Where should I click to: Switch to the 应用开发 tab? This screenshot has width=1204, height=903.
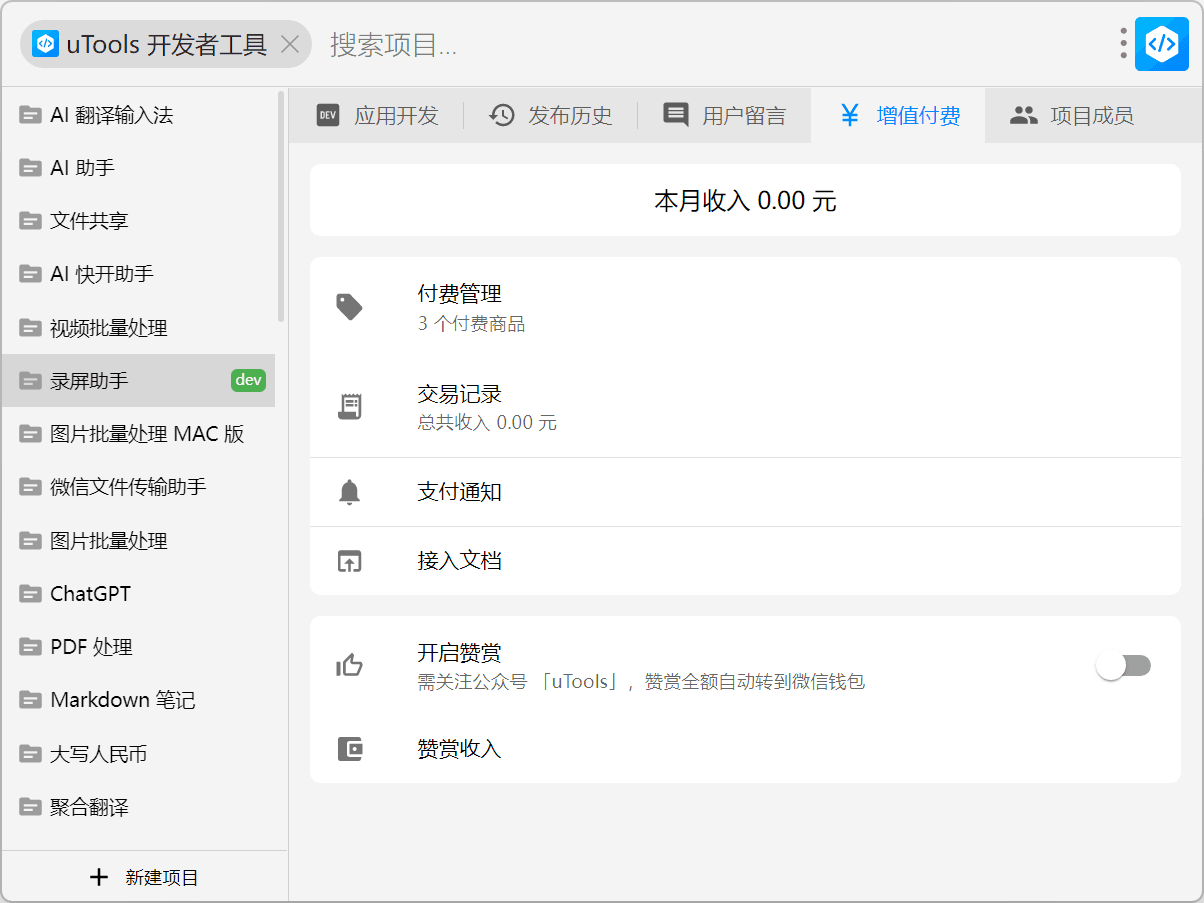[x=377, y=116]
